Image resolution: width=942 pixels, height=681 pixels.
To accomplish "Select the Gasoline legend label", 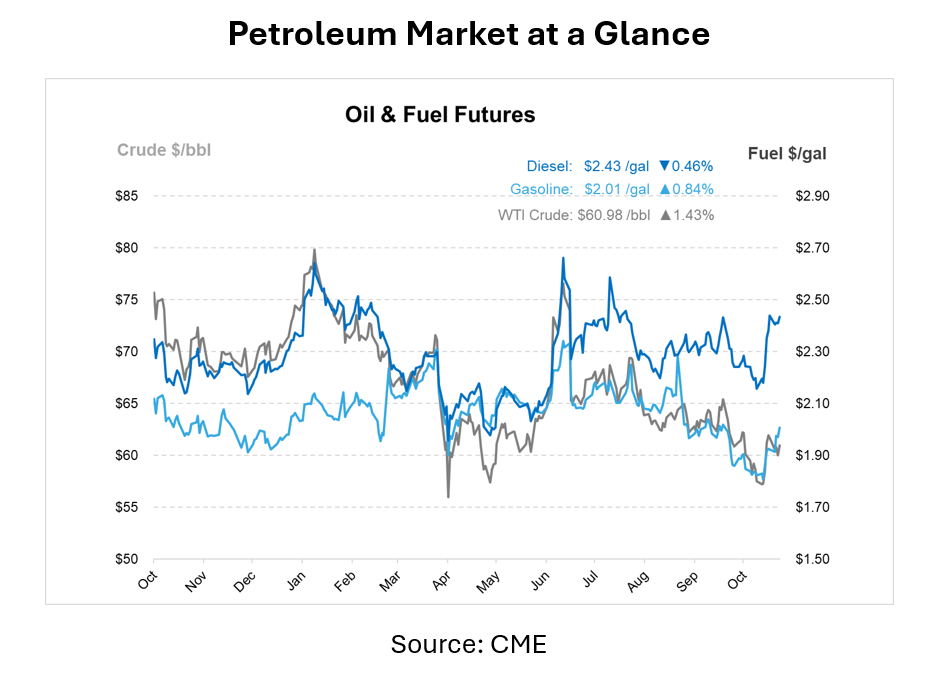I will click(x=541, y=190).
